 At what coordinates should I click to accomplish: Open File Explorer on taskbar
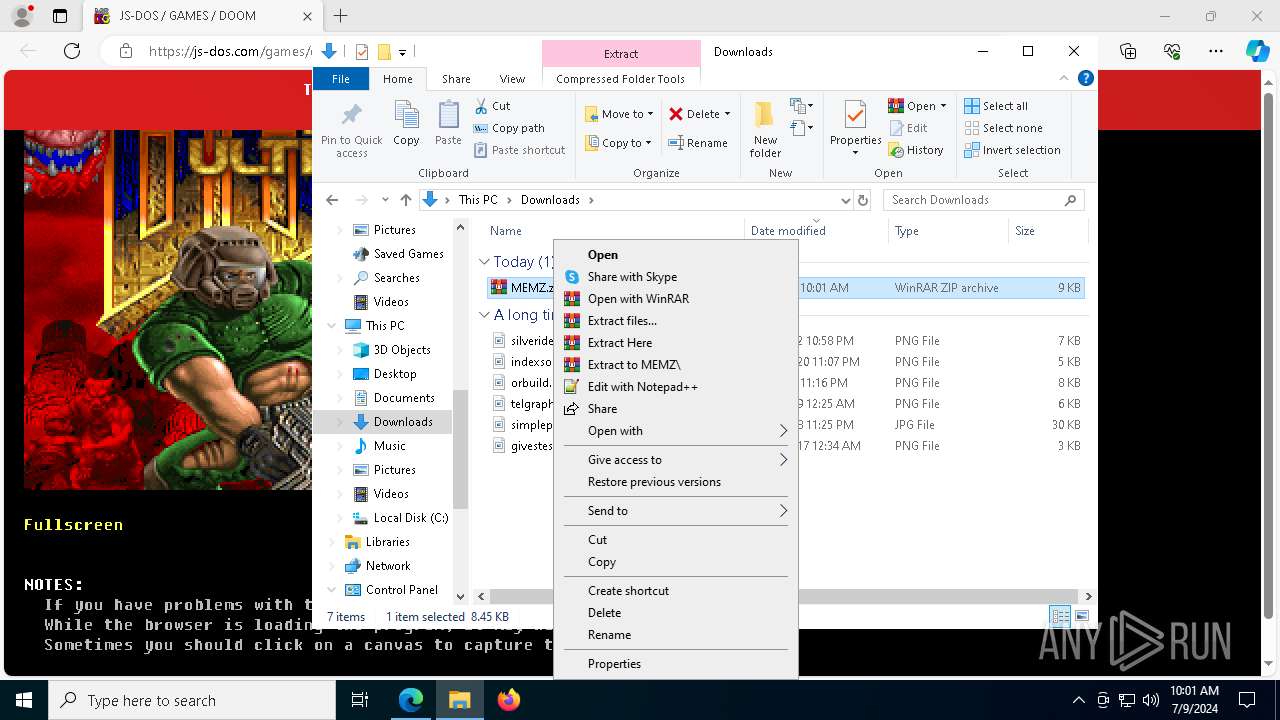pos(460,700)
